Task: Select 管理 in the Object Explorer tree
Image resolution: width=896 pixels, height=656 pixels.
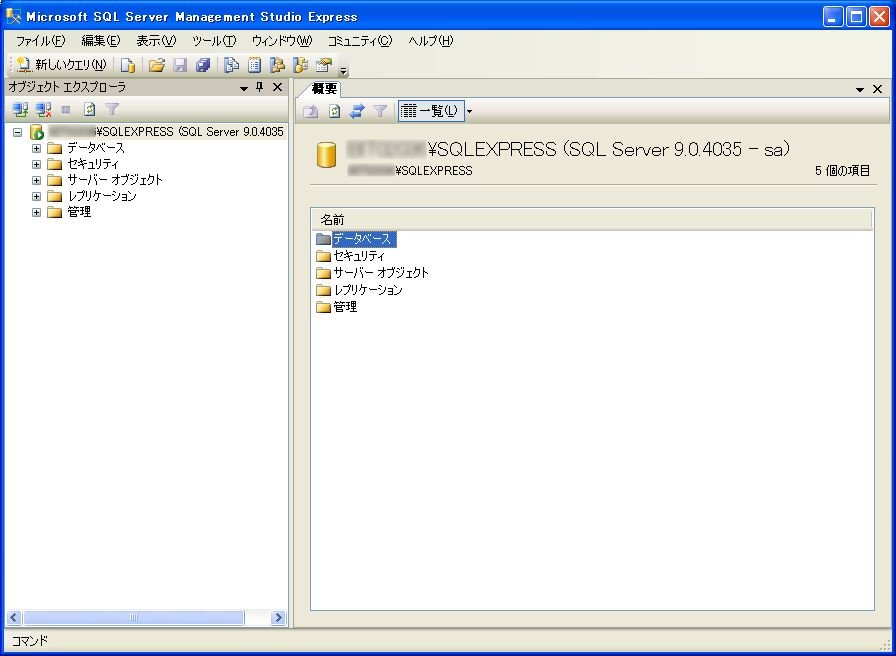Action: (x=79, y=212)
